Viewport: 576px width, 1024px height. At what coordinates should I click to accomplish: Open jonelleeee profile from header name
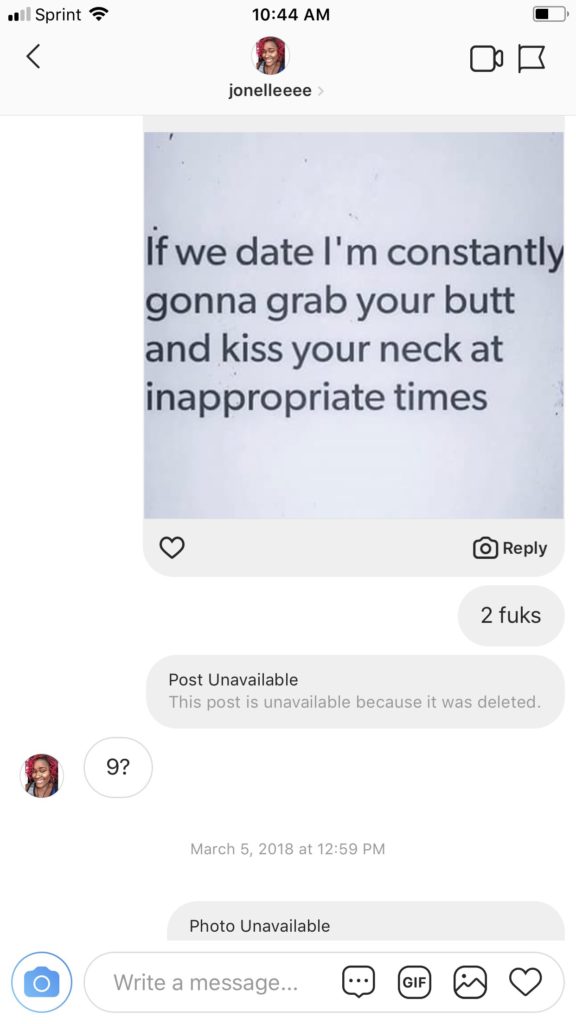pyautogui.click(x=270, y=91)
